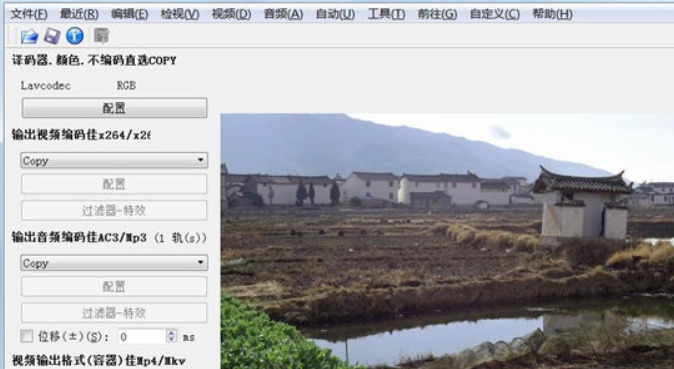Screen dimensions: 674x369
Task: Open the 文件(F) menu
Action: click(29, 14)
